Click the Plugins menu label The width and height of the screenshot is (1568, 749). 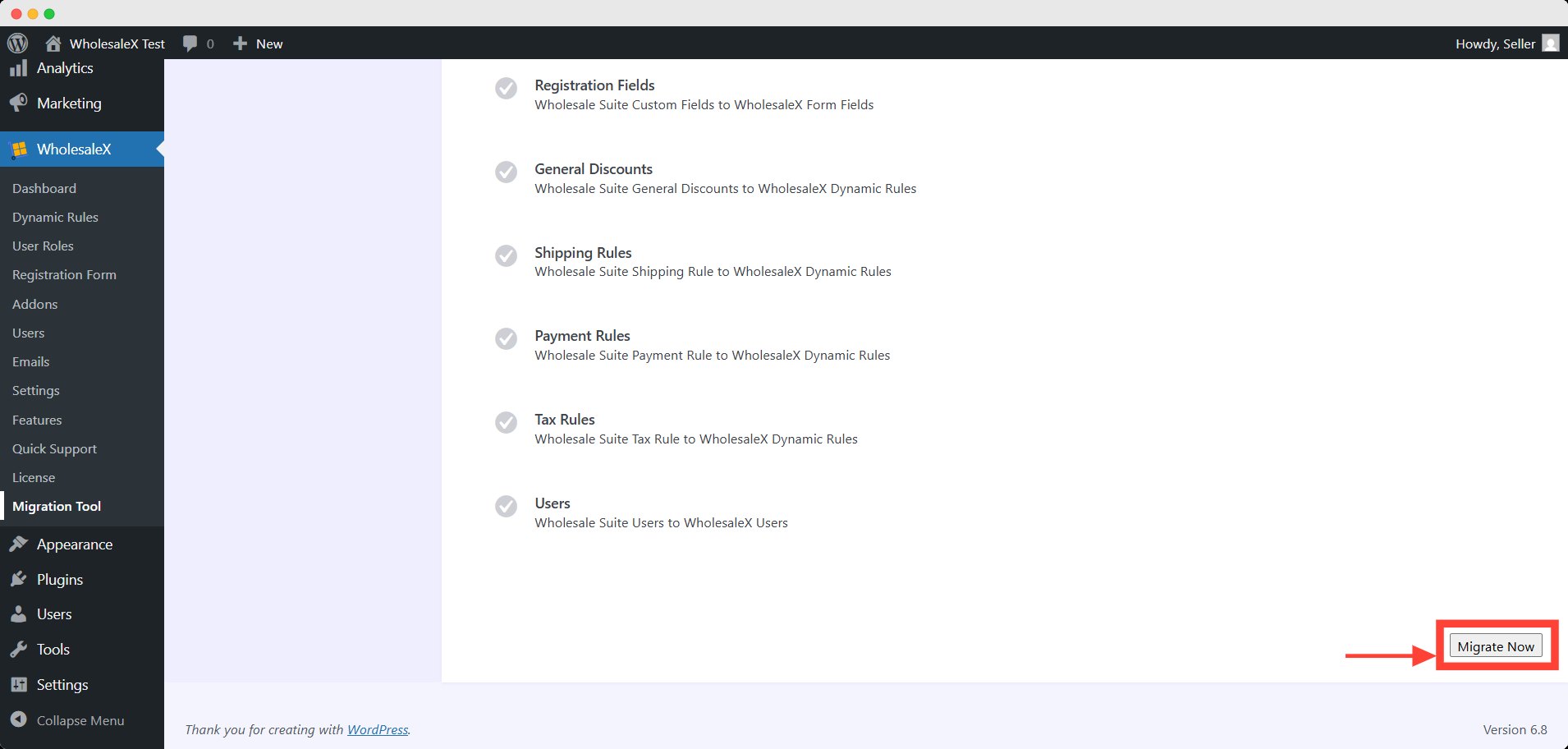coord(60,580)
